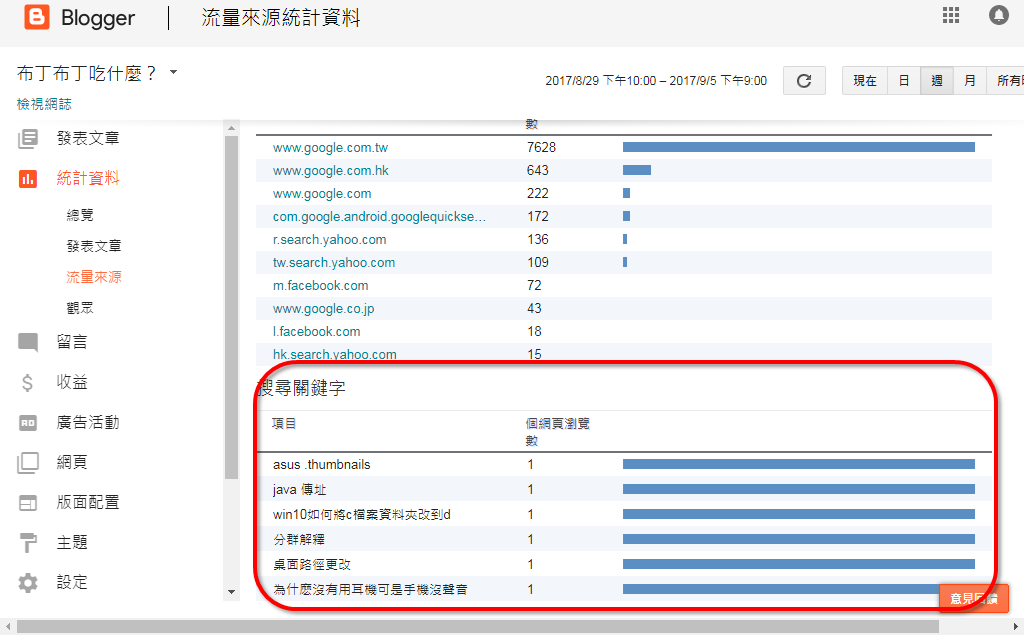
Task: Open the Google apps grid icon
Action: point(951,15)
